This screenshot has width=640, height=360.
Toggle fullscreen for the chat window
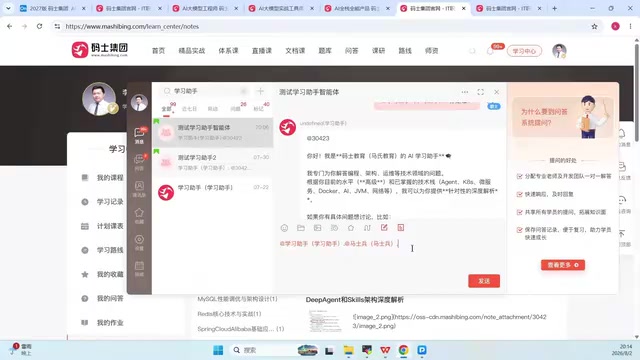480,92
